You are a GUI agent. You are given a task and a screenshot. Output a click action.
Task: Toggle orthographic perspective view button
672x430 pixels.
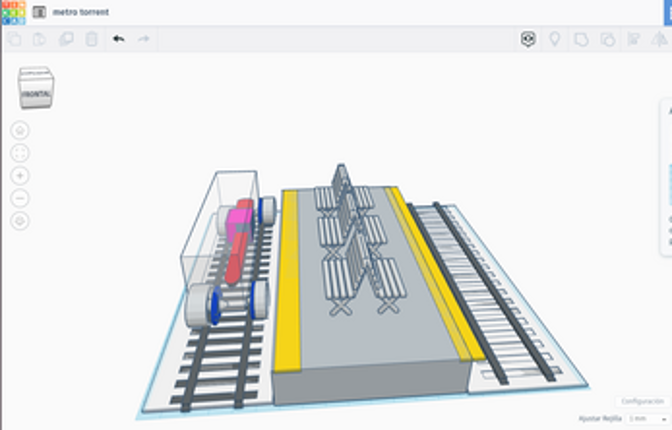20,220
